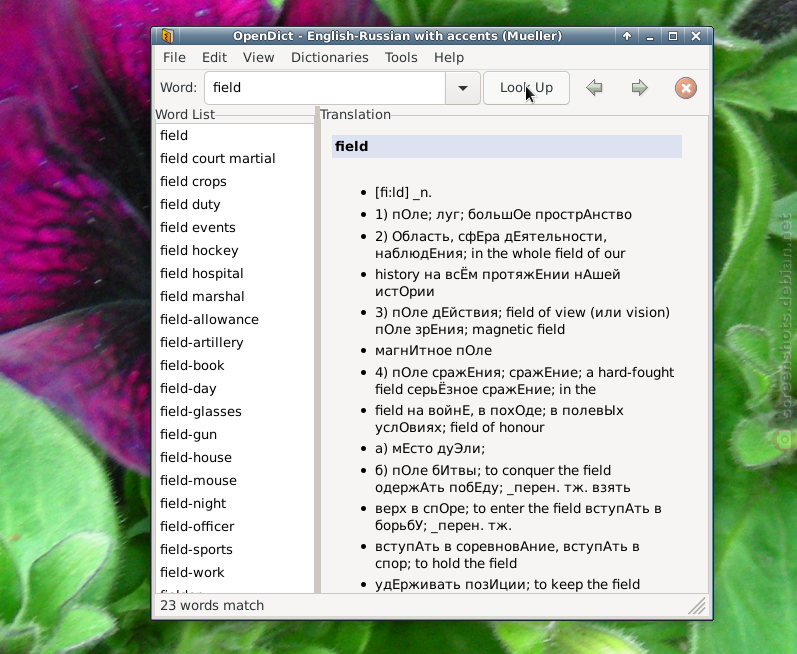Select 'field court martial' in the list
The image size is (797, 654).
(235, 159)
